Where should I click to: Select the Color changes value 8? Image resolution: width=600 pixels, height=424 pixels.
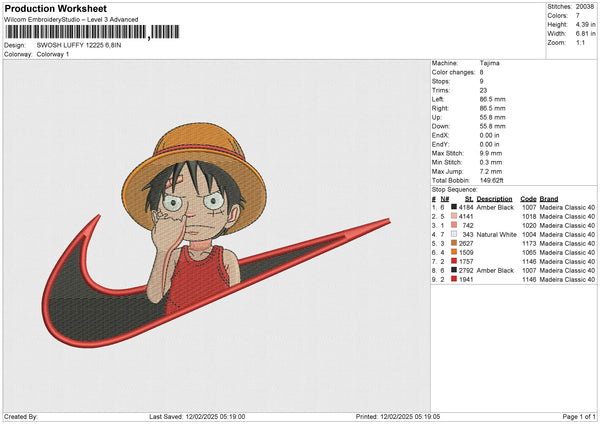pyautogui.click(x=481, y=72)
